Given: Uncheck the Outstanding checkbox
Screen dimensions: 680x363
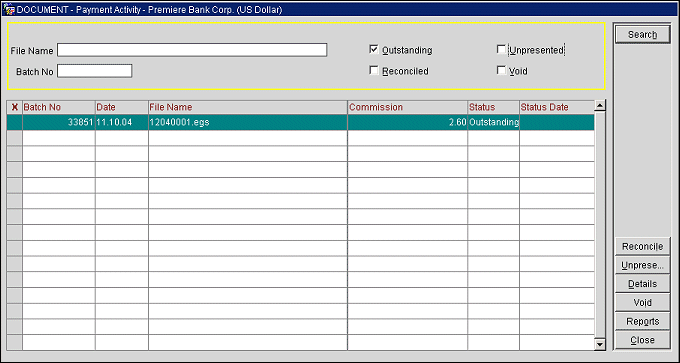Looking at the screenshot, I should point(373,49).
